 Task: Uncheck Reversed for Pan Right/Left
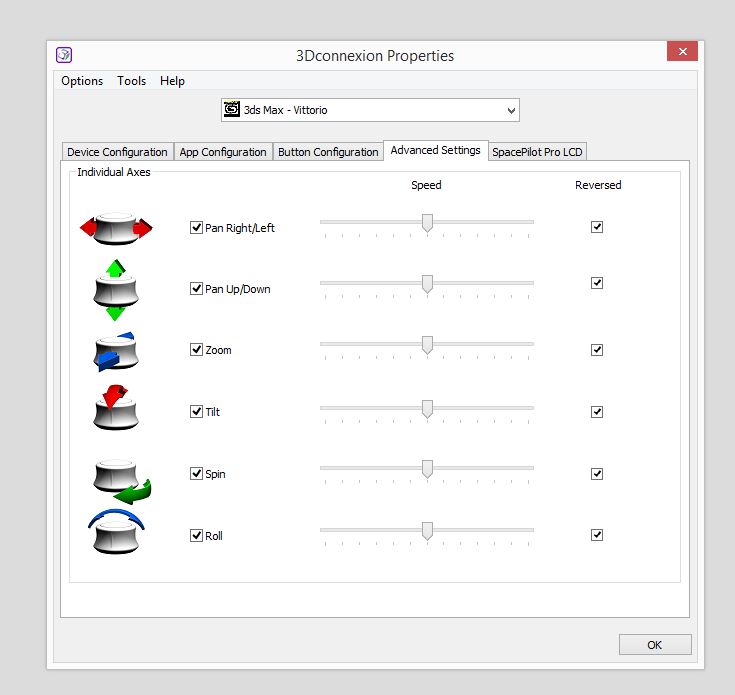pos(597,227)
